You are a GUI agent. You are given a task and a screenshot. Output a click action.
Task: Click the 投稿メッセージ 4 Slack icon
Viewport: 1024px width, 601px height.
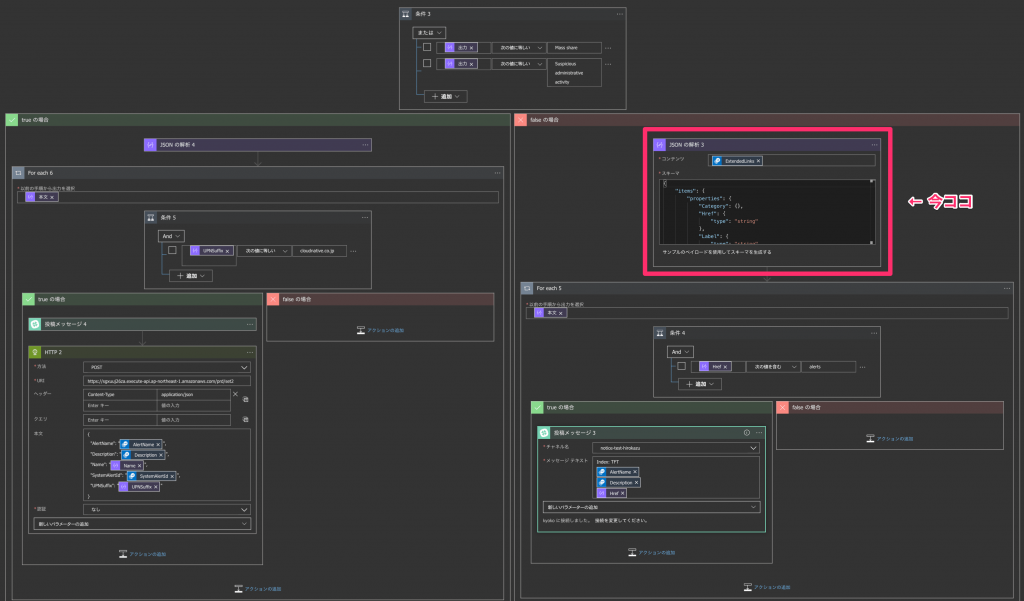[35, 324]
